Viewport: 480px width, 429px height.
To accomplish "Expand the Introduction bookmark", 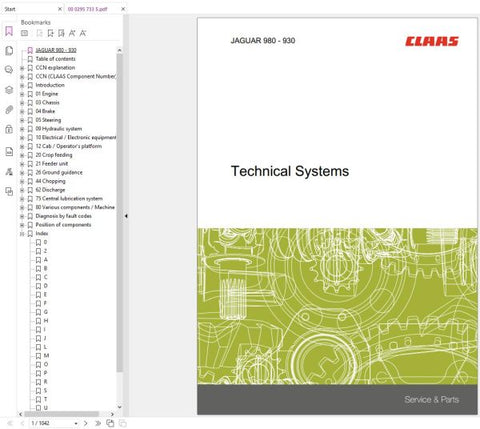I will point(22,85).
